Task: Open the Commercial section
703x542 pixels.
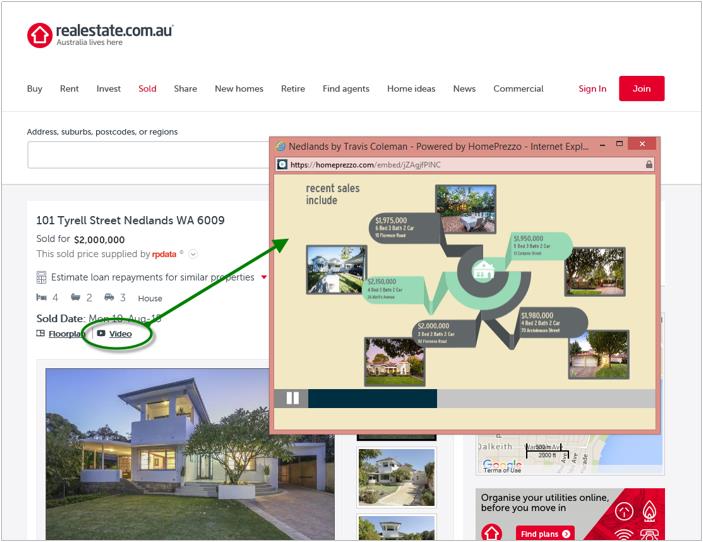Action: pos(518,89)
